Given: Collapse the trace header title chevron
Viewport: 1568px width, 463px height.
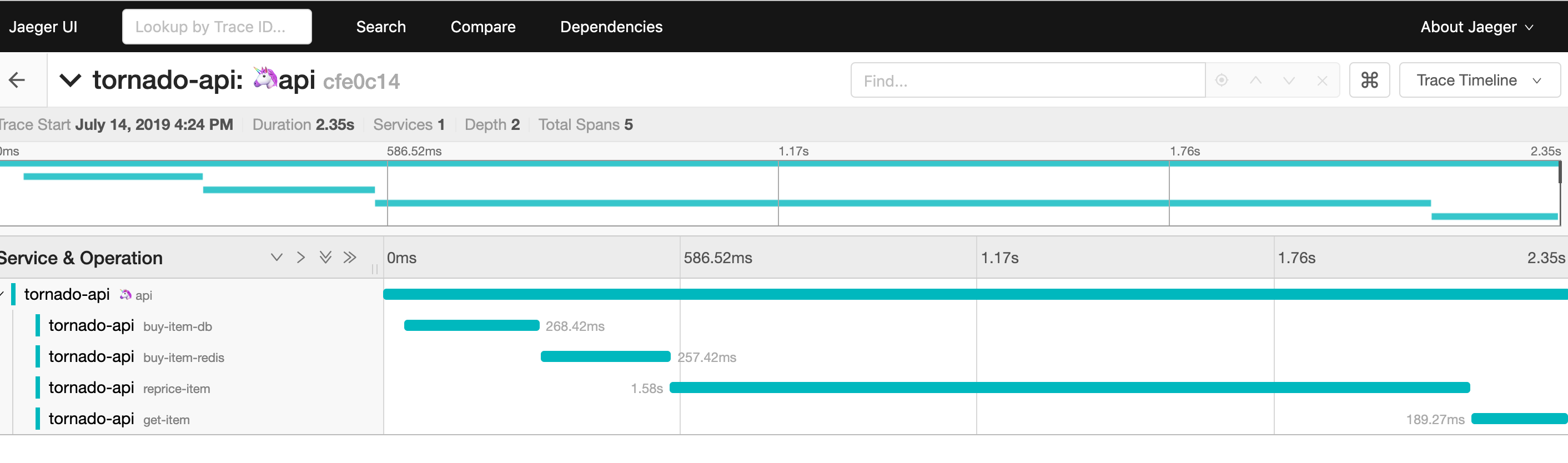Looking at the screenshot, I should tap(71, 80).
